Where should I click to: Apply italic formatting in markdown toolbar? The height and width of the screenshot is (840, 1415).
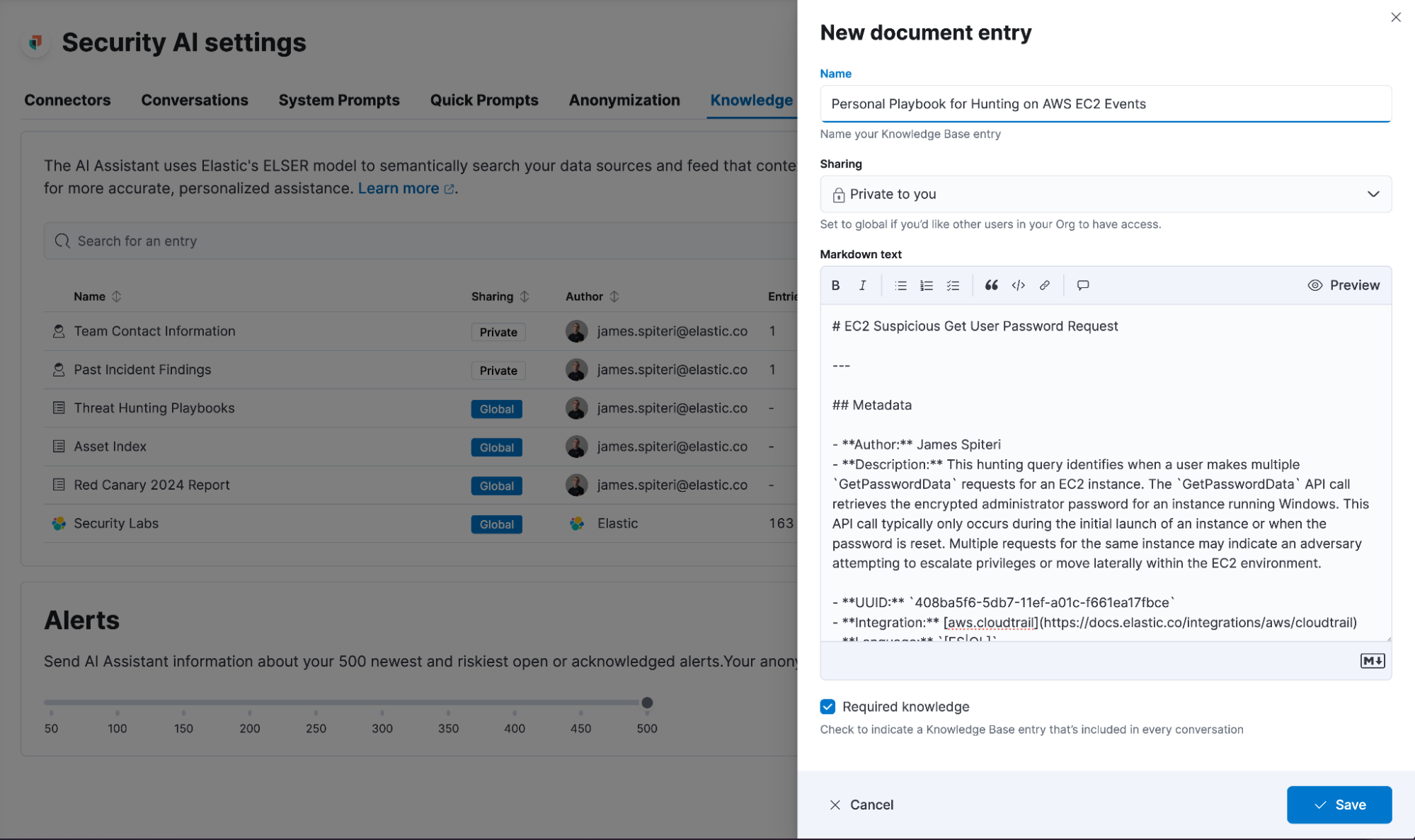coord(862,285)
